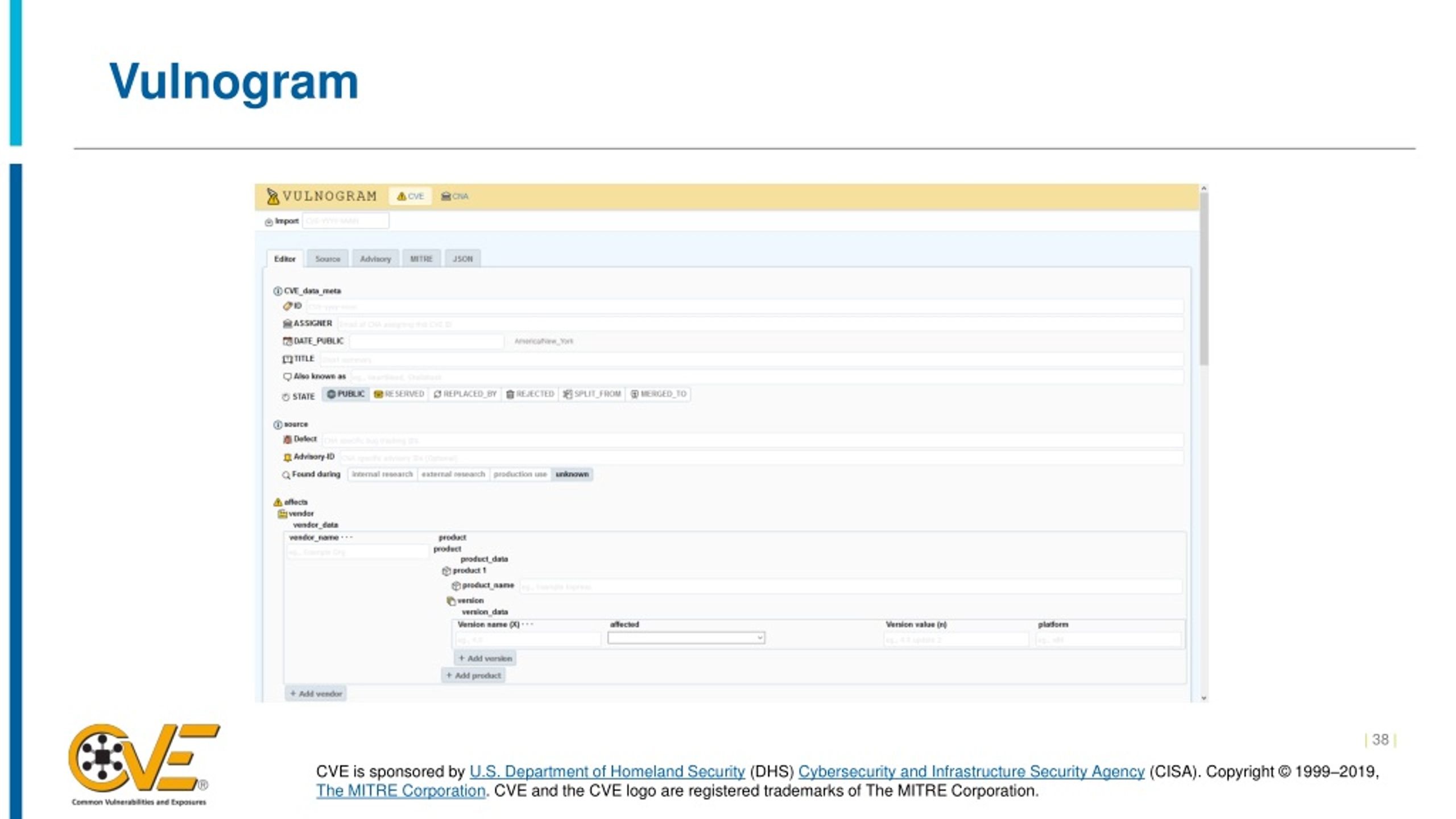Choose unknown for Found during
The image size is (1456, 819).
coord(572,474)
